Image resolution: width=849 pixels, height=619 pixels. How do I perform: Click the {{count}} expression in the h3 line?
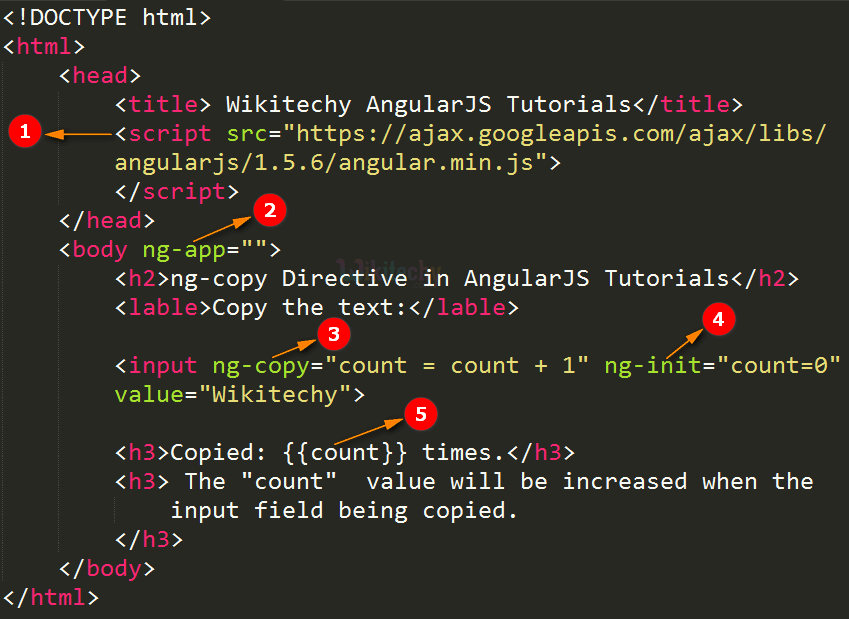[x=344, y=453]
